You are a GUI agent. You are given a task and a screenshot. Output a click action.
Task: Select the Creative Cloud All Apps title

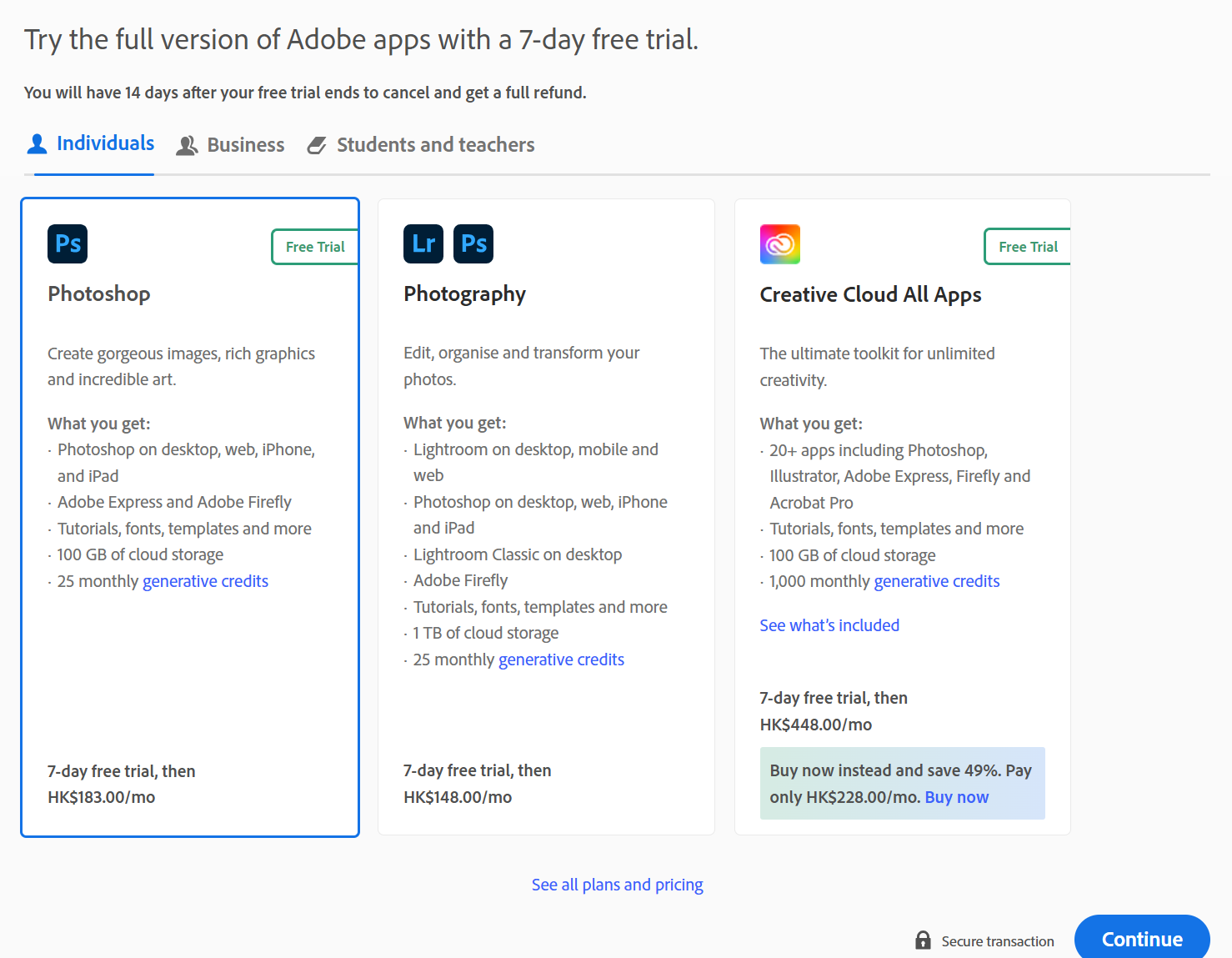(x=870, y=294)
